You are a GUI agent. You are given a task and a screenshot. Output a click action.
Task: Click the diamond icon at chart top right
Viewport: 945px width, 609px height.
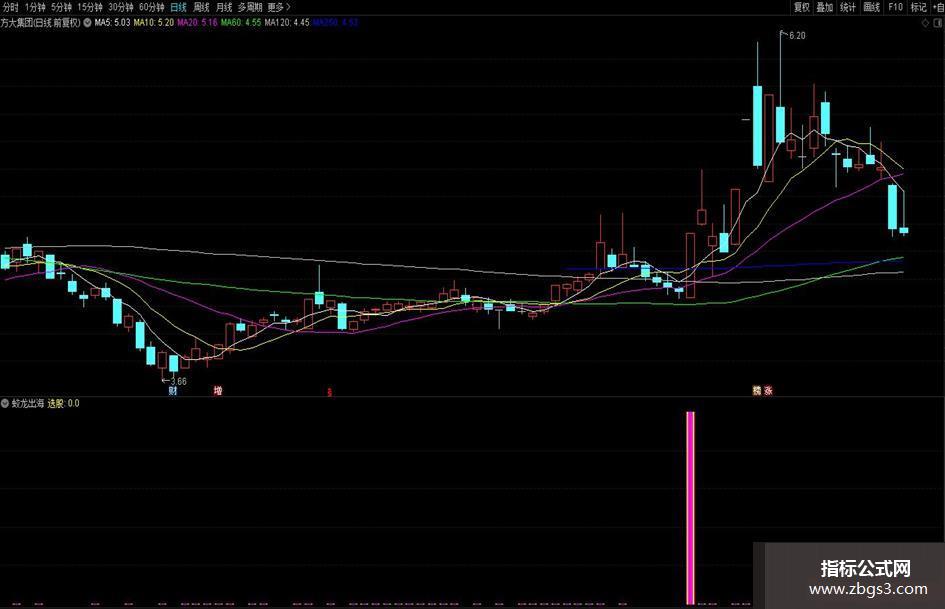[x=925, y=23]
